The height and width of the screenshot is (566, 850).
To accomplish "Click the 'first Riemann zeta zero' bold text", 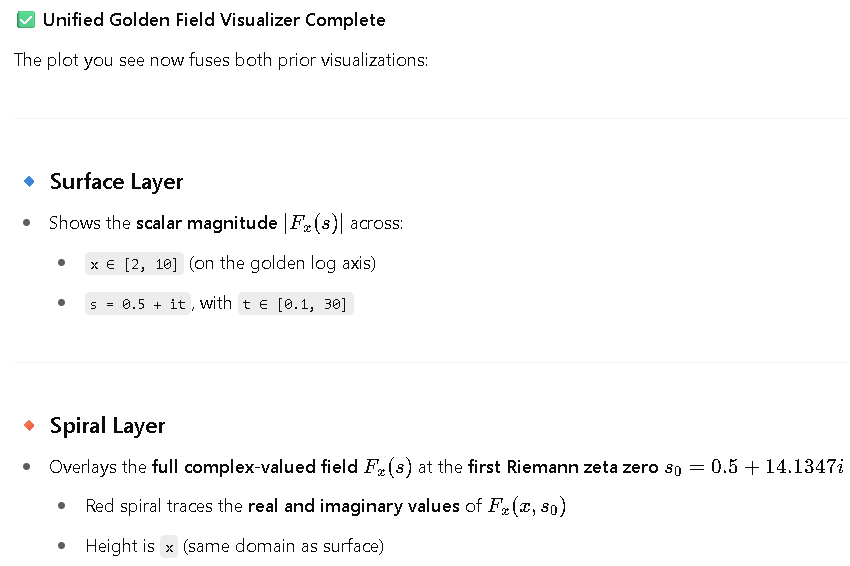I will pos(563,467).
